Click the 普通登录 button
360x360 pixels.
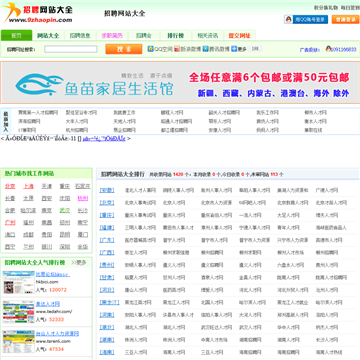345,19
